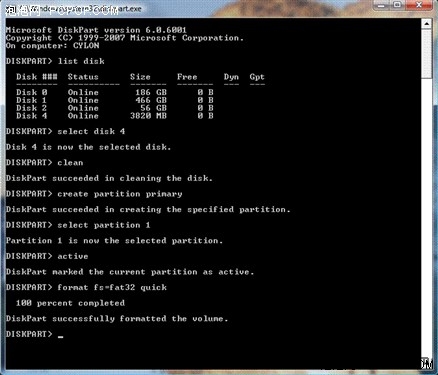Viewport: 438px width, 375px height.
Task: Minimize the diskpart console window
Action: 382,5
